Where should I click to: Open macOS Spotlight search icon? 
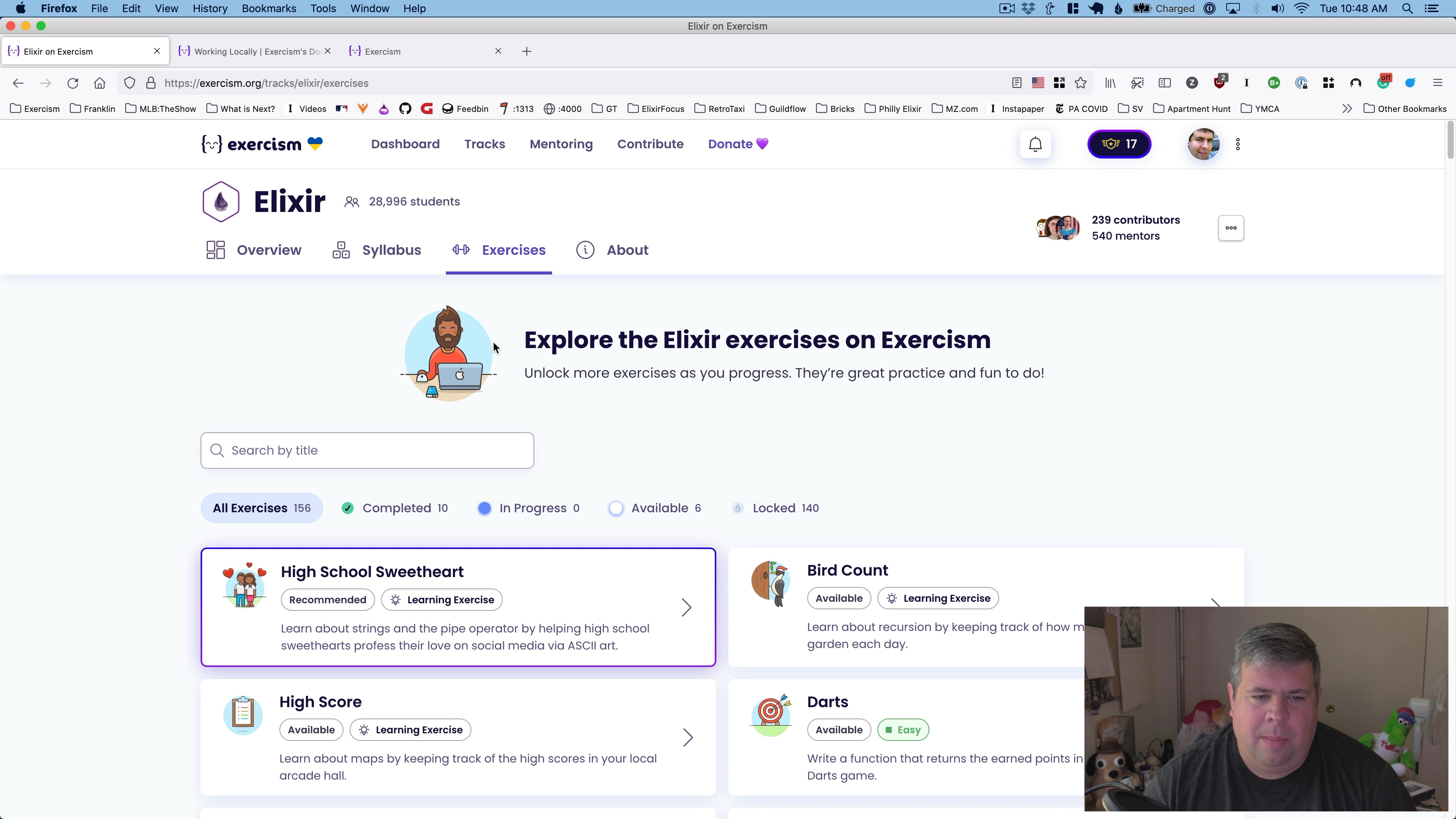(x=1407, y=8)
